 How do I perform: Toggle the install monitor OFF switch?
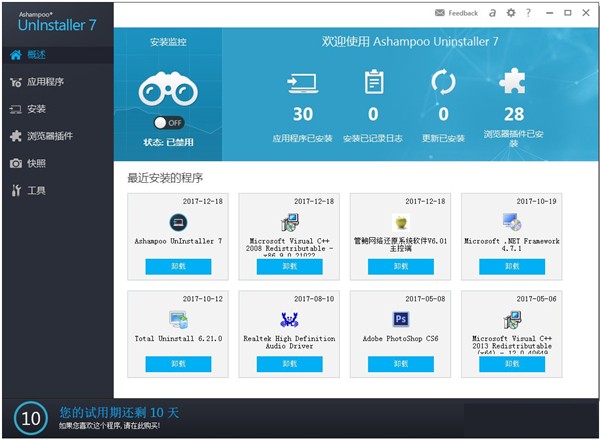(169, 123)
